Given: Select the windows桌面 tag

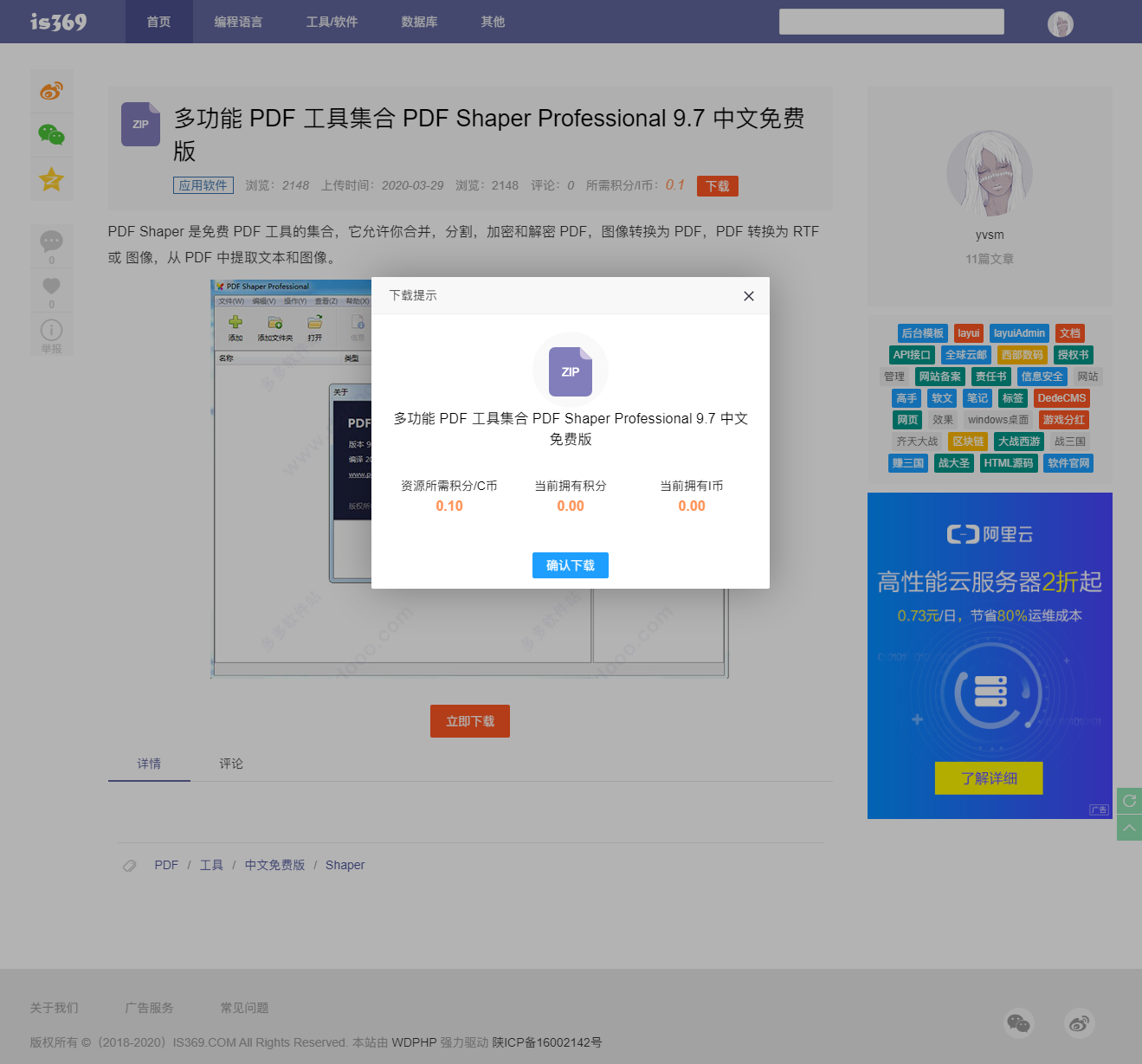Looking at the screenshot, I should [998, 420].
